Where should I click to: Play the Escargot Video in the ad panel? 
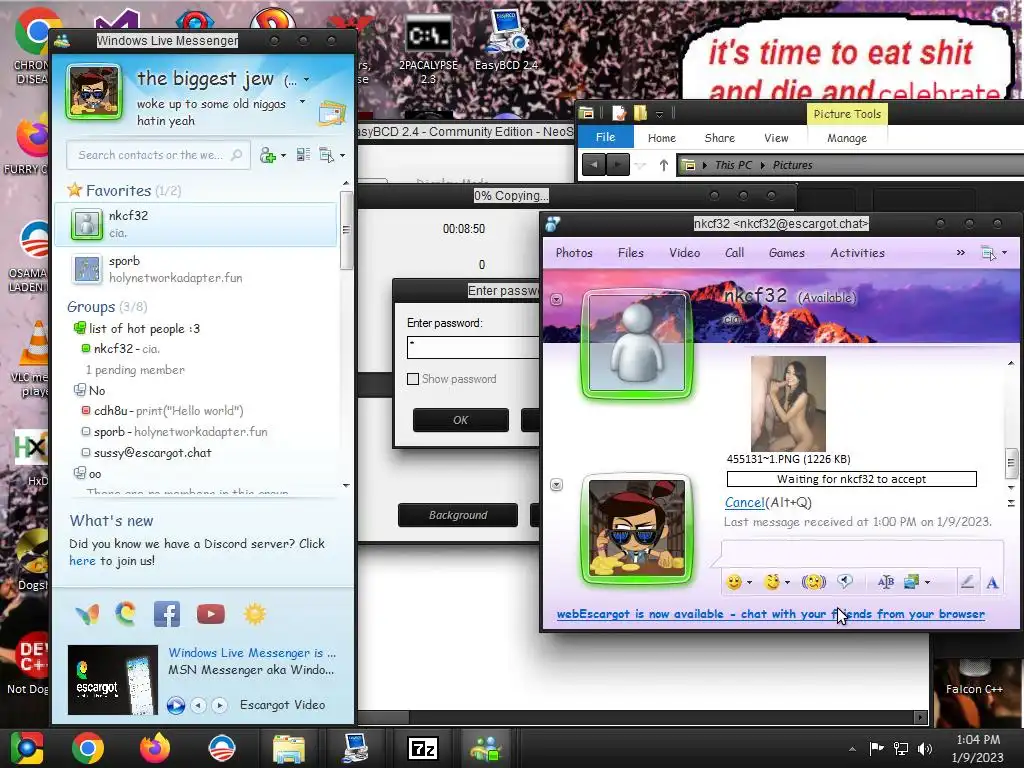coord(175,705)
